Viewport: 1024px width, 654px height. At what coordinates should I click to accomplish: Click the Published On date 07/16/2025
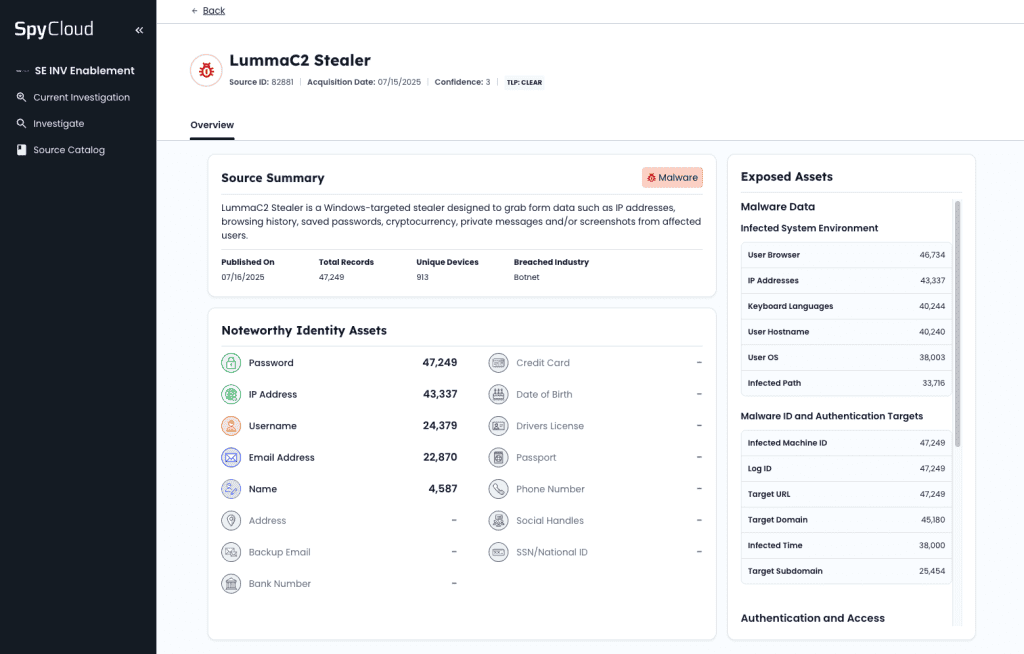[243, 277]
